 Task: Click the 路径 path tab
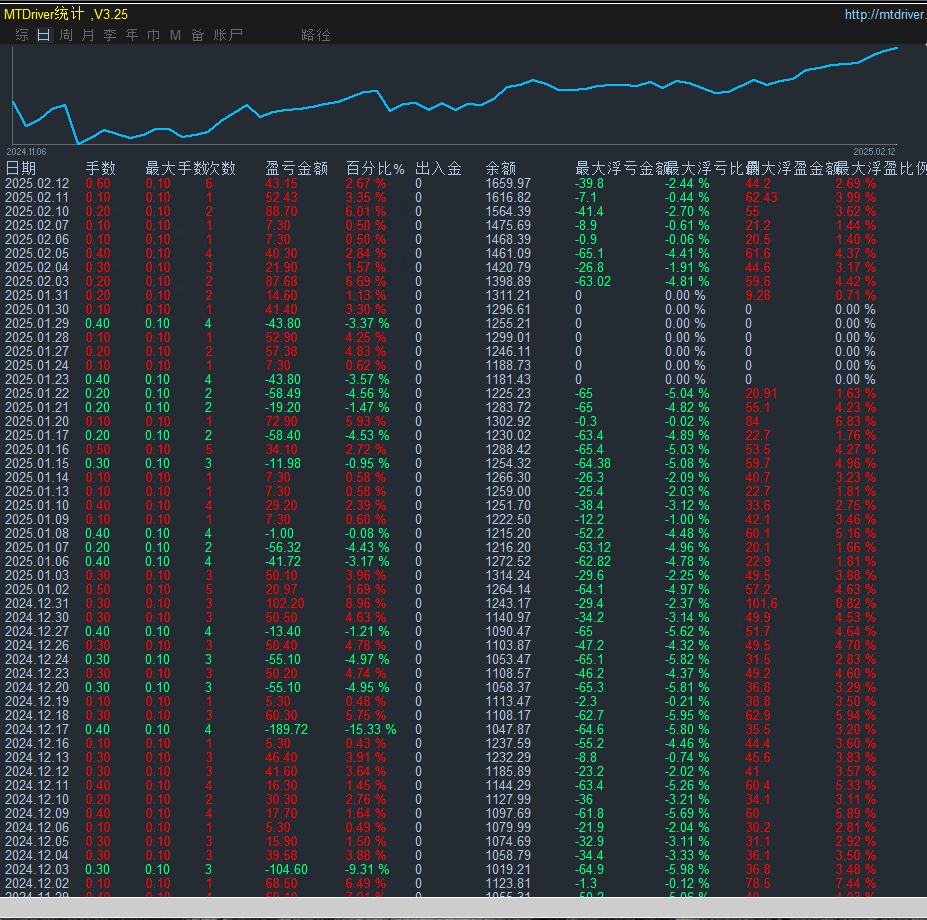point(315,35)
